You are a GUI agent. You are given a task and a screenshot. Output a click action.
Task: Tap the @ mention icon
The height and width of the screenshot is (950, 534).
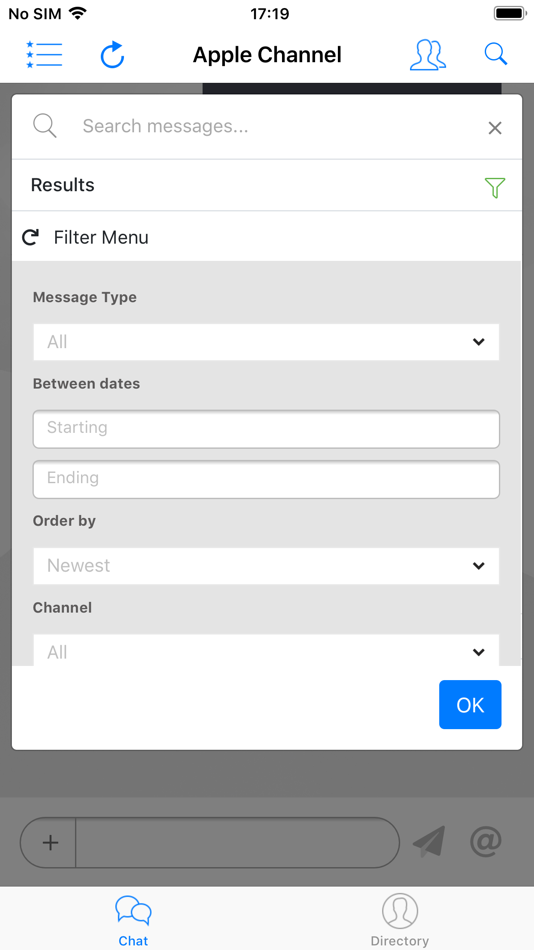[486, 842]
